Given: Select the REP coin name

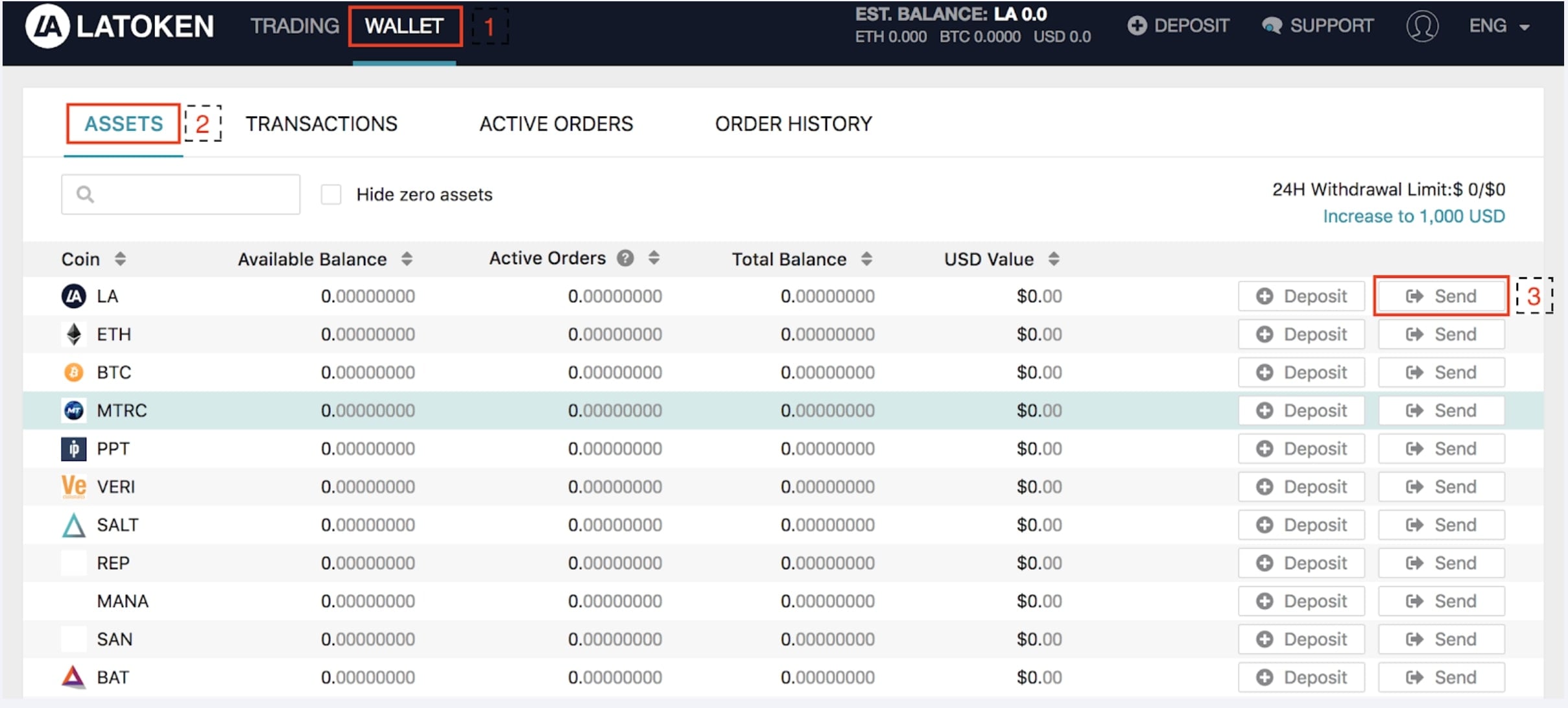Looking at the screenshot, I should pos(113,563).
